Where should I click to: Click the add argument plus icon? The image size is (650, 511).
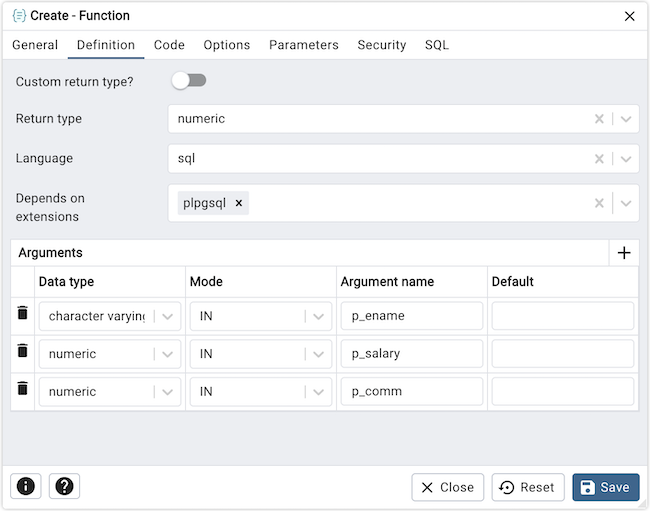pyautogui.click(x=624, y=253)
